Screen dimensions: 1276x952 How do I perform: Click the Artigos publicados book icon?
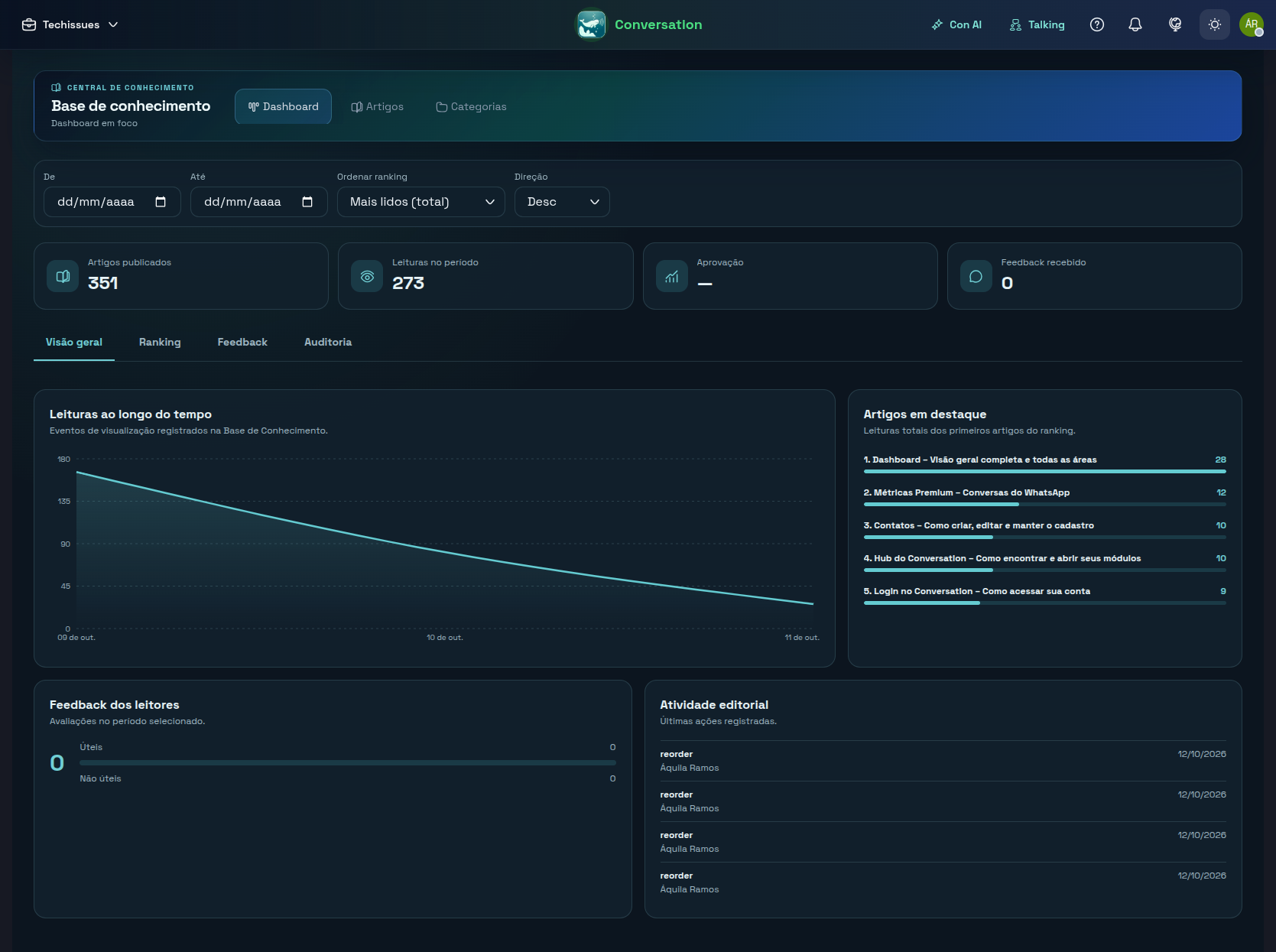63,276
